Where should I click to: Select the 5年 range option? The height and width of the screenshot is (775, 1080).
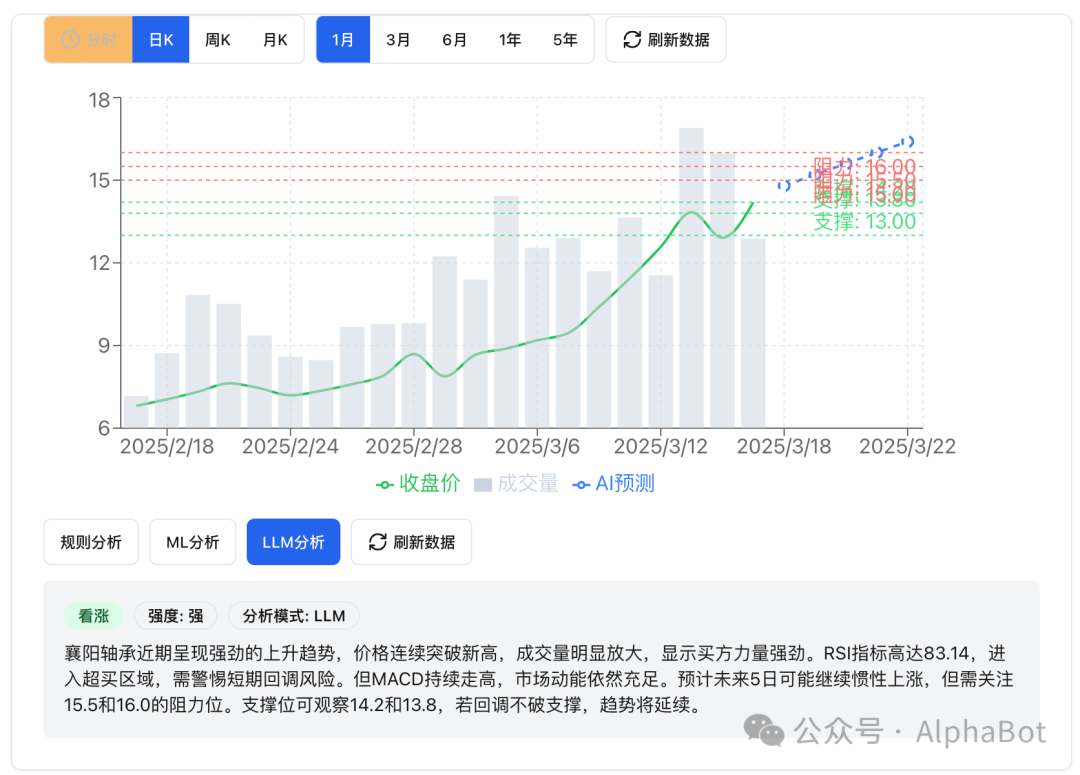pyautogui.click(x=566, y=39)
